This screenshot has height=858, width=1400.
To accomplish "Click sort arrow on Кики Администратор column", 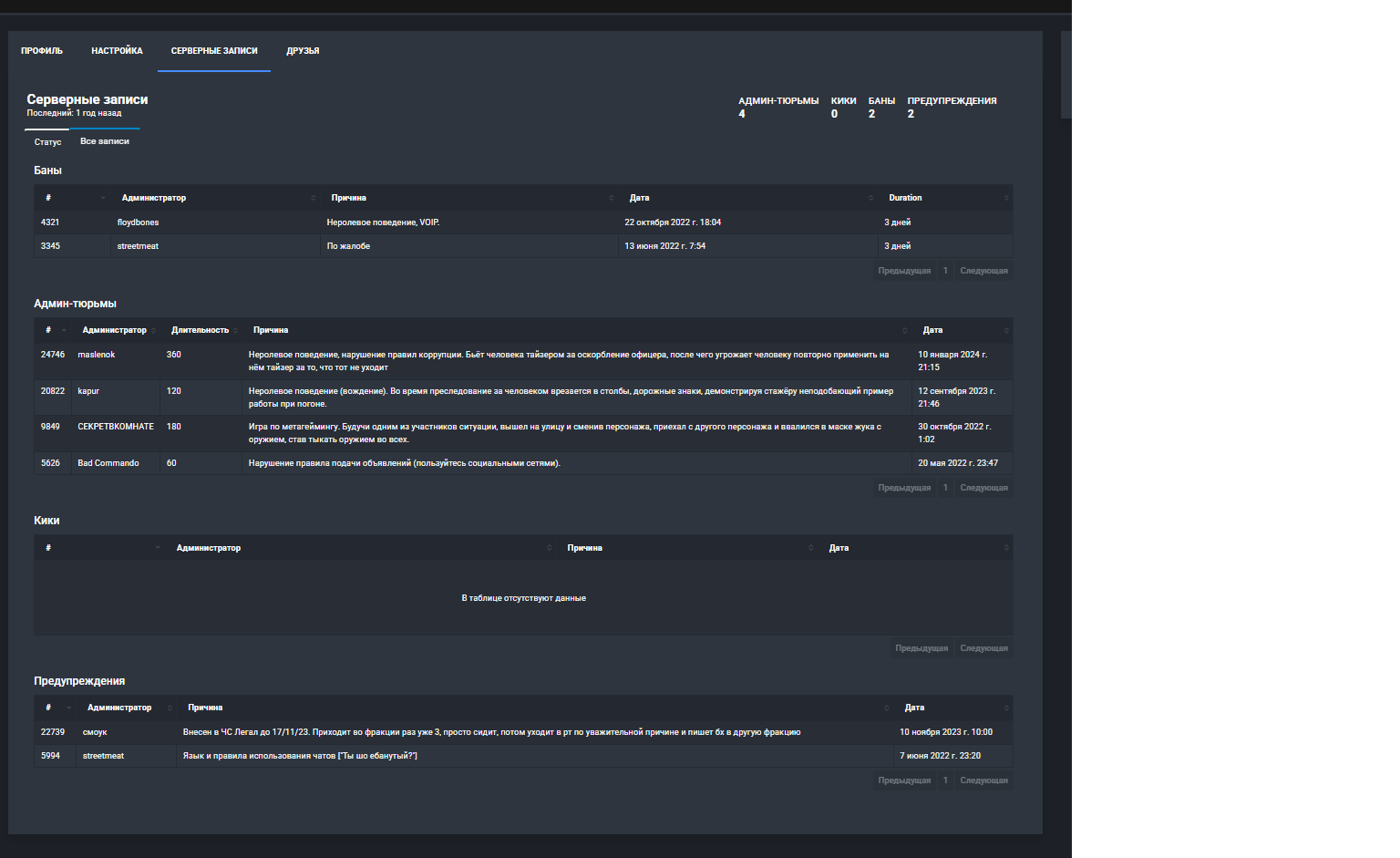I will [549, 548].
